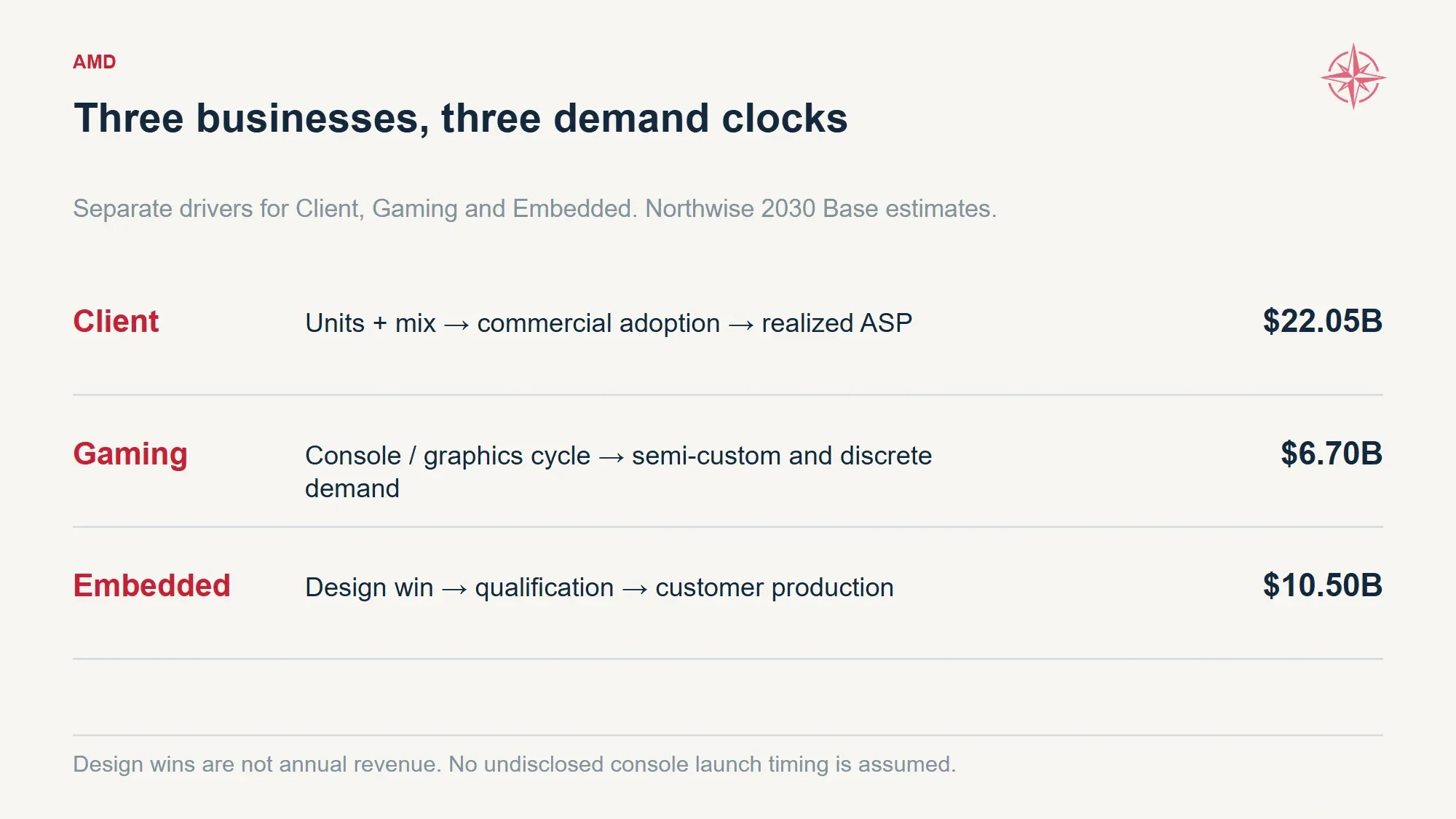Click the slide title 'Three businesses, three demand clocks'
The width and height of the screenshot is (1456, 819).
pos(461,118)
